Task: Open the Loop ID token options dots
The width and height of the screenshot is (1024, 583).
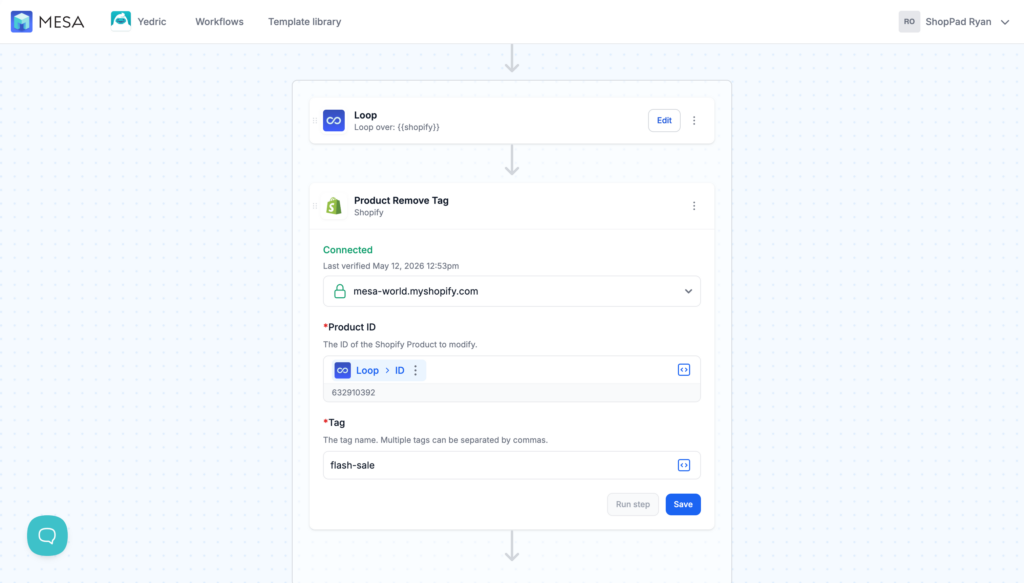Action: pyautogui.click(x=415, y=370)
